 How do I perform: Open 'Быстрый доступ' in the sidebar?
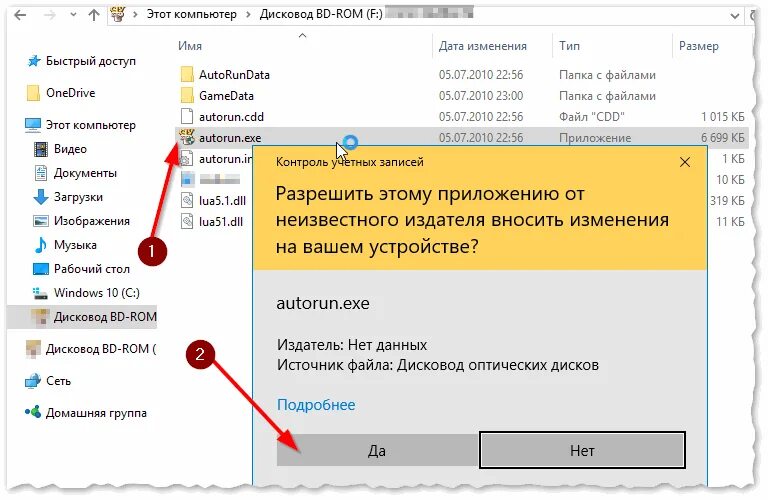[x=91, y=61]
